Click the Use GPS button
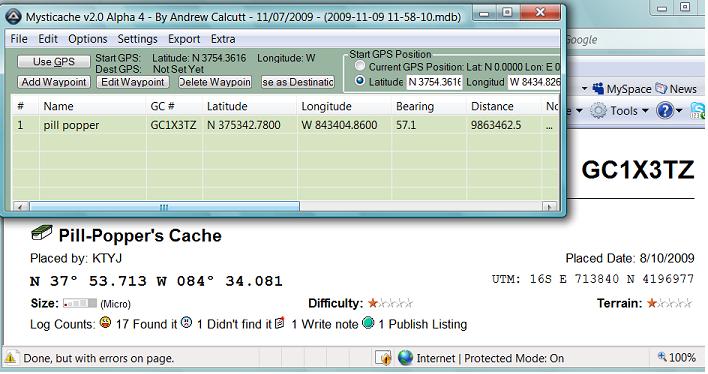708x374 pixels. click(x=54, y=62)
